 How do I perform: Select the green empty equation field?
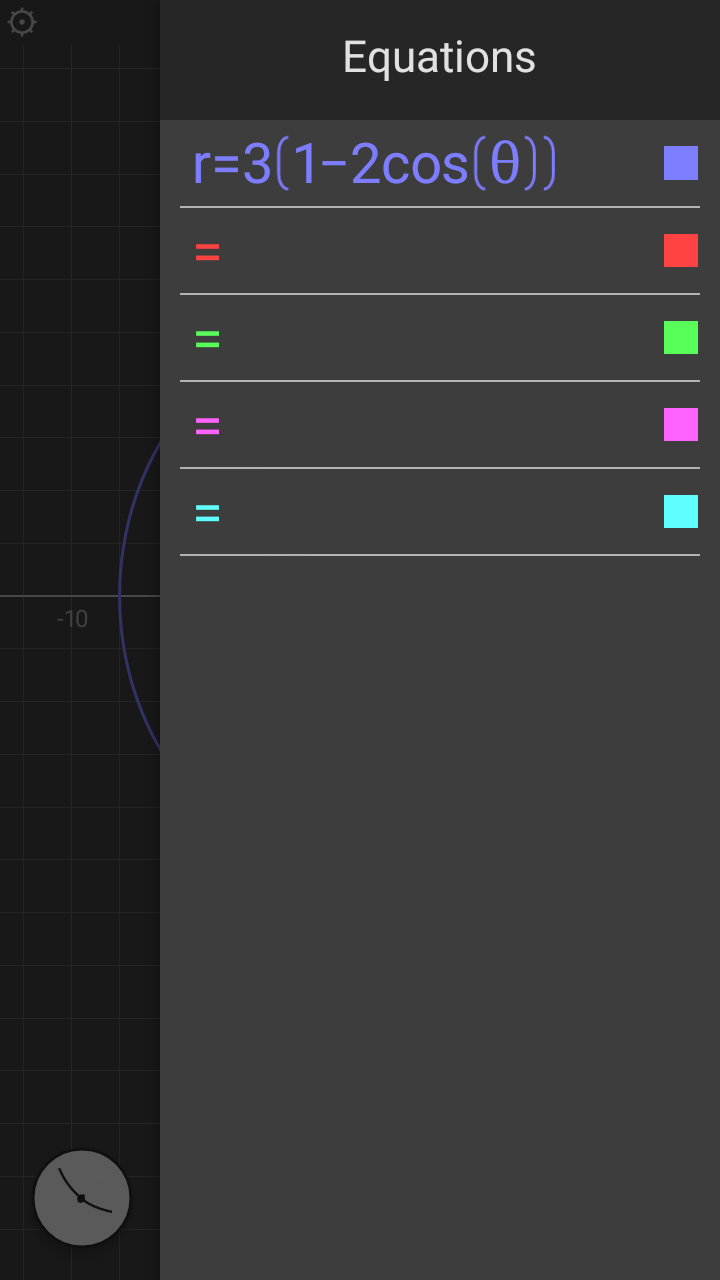click(420, 338)
